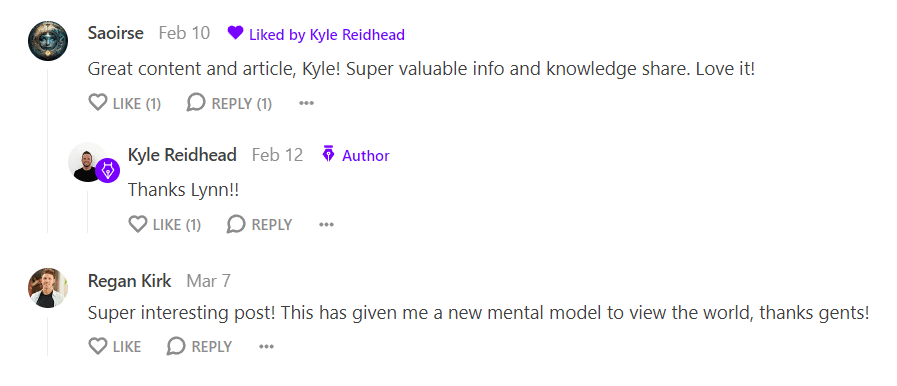Click the purple author pen badge on avatar
Screen dimensions: 897x386
[108, 171]
